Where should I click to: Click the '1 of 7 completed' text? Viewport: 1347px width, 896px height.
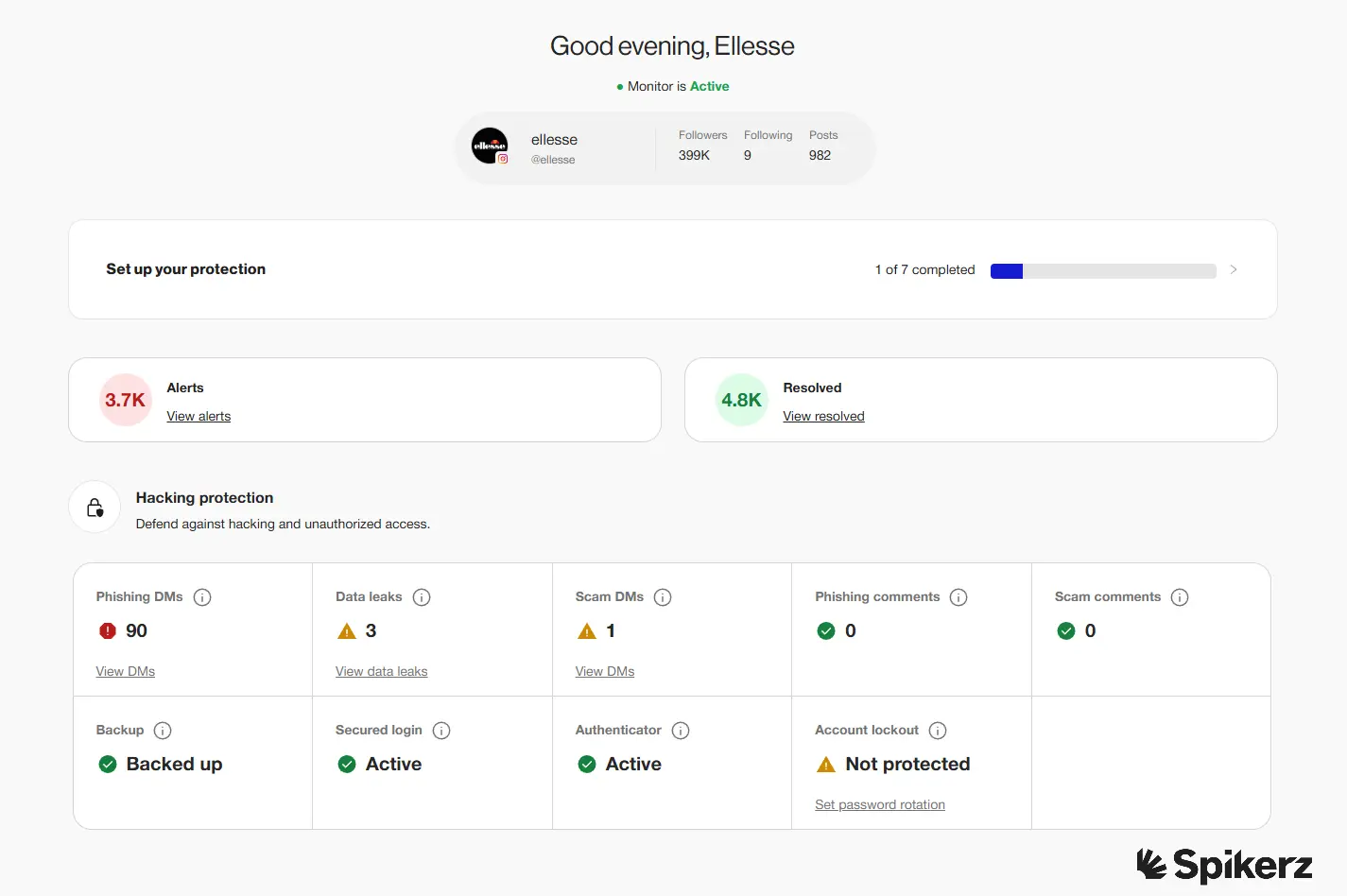924,269
